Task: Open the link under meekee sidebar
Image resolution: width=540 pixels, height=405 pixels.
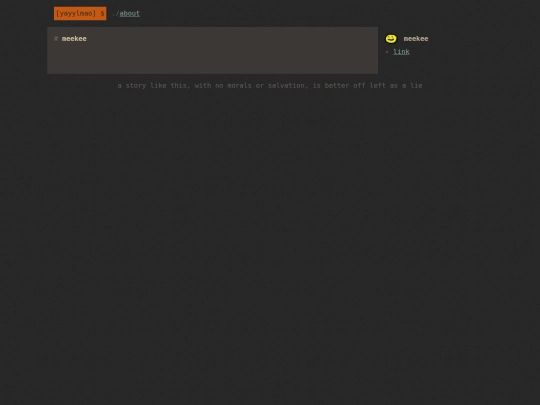Action: pyautogui.click(x=401, y=52)
